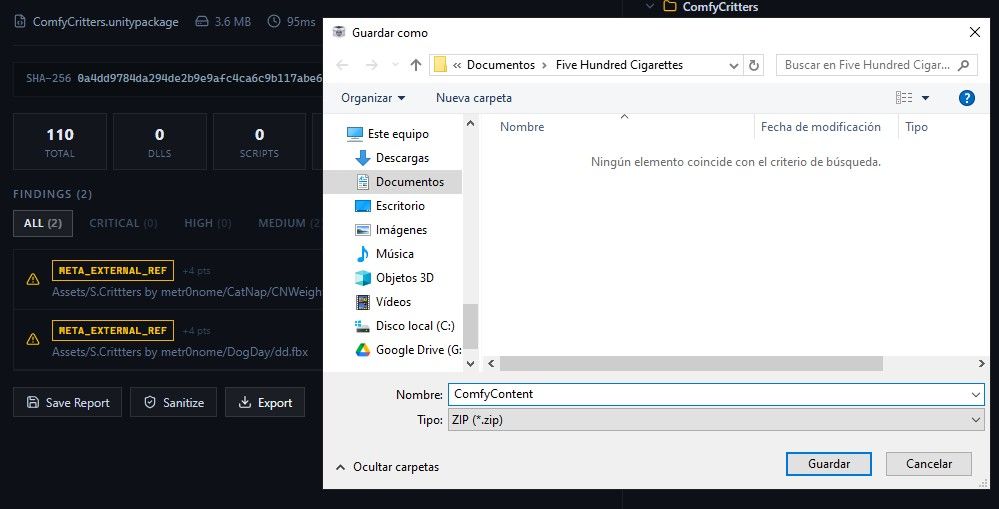Viewport: 999px width, 509px height.
Task: Click Cancelar in the Save dialog
Action: click(928, 464)
